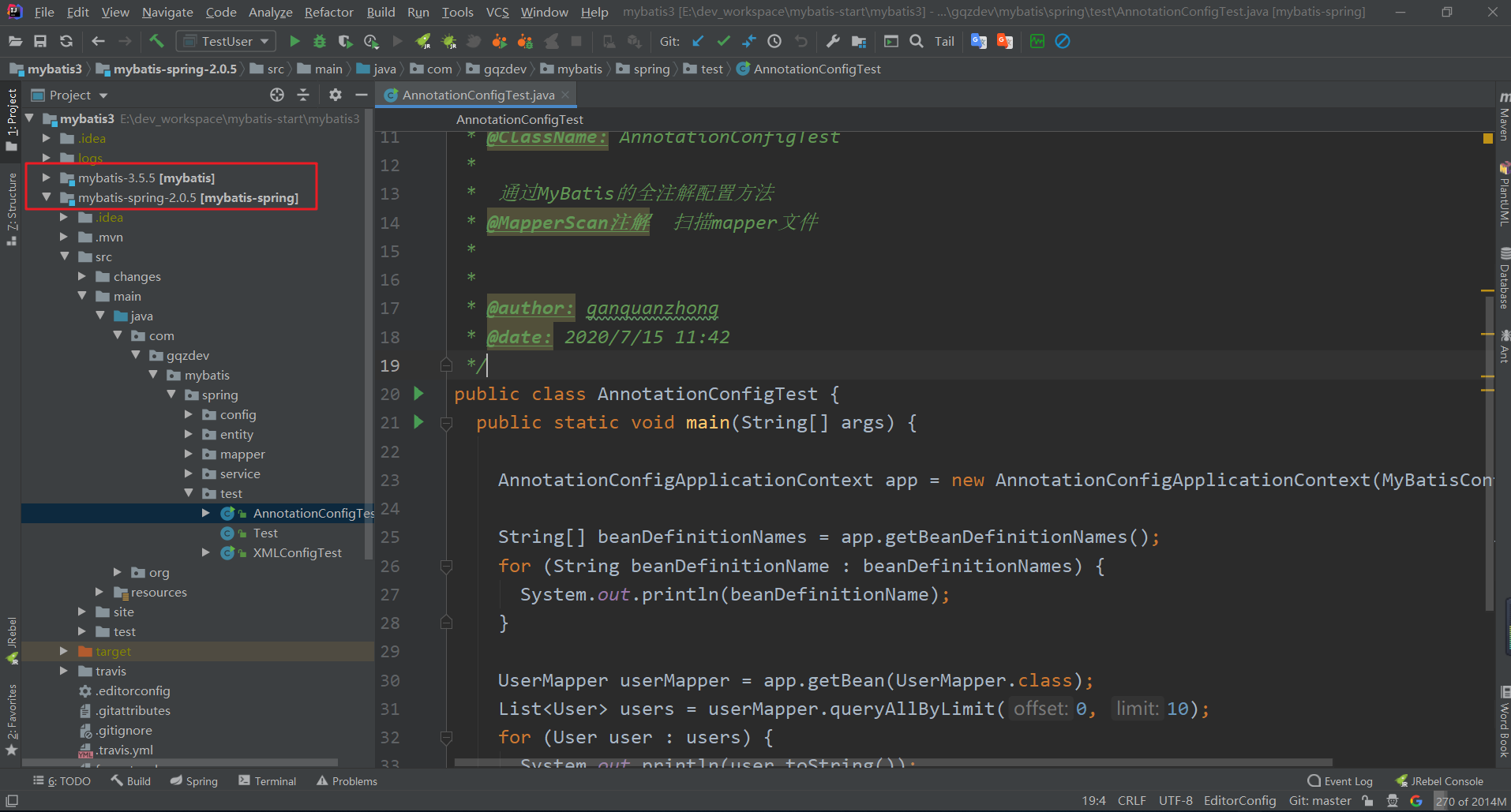Viewport: 1511px width, 812px height.
Task: Click the memory indicator 270 of 2014M
Action: 1471,801
